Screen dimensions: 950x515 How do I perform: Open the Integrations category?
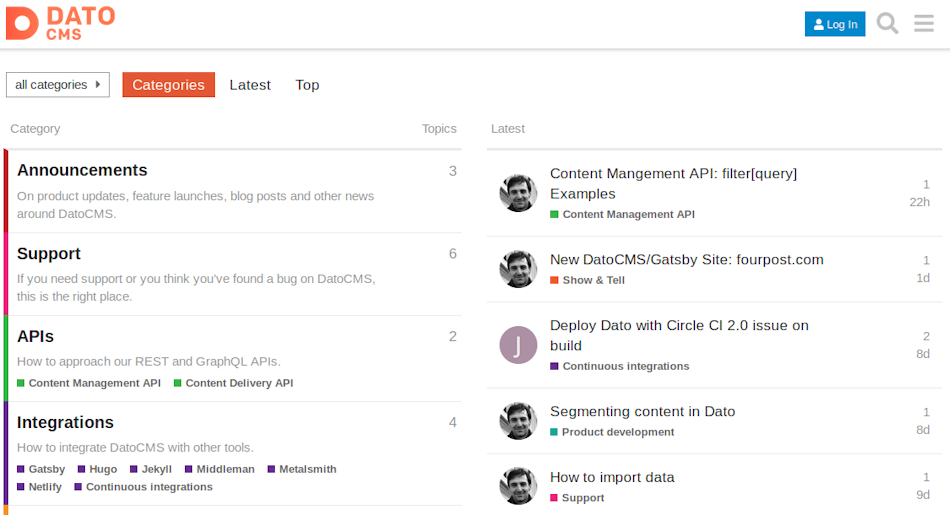point(65,422)
